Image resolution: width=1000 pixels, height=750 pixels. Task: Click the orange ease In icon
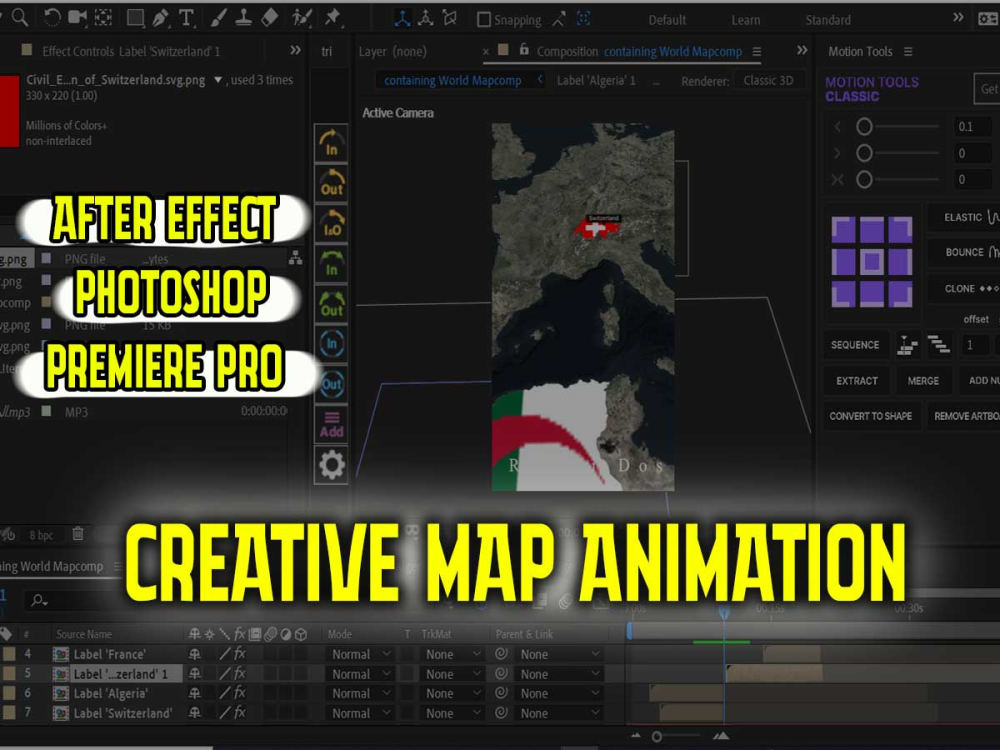(331, 143)
